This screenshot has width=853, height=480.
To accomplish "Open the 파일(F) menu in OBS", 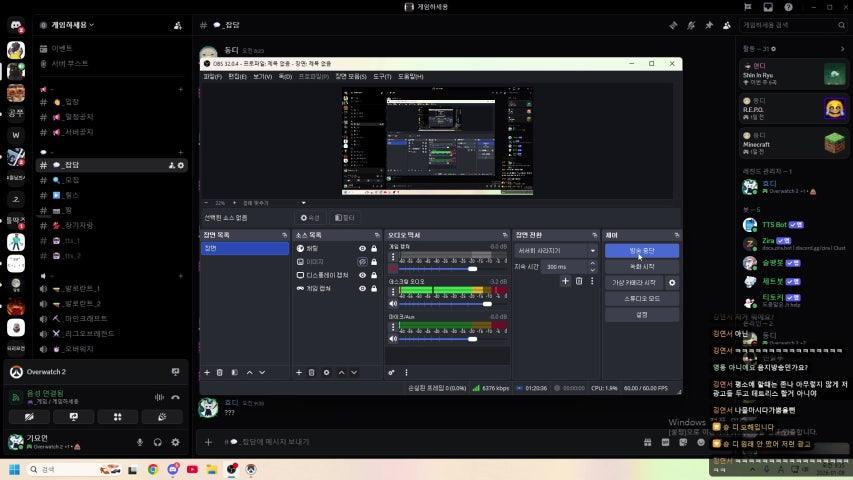I will (x=212, y=76).
